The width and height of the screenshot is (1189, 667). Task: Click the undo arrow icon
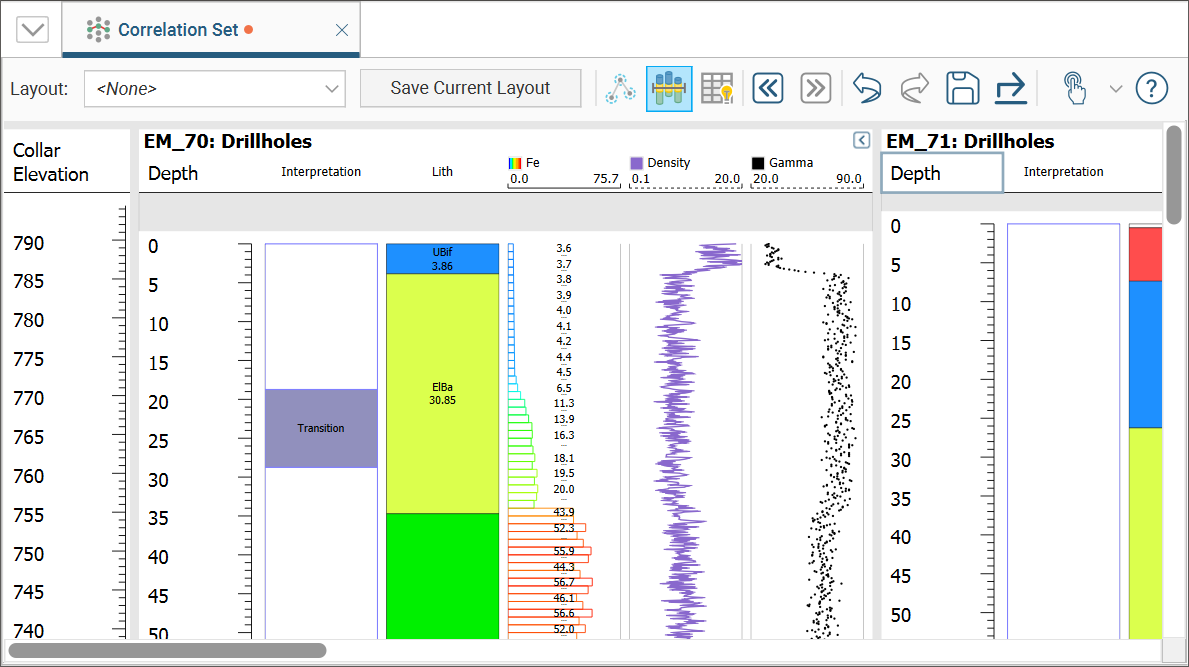coord(866,88)
